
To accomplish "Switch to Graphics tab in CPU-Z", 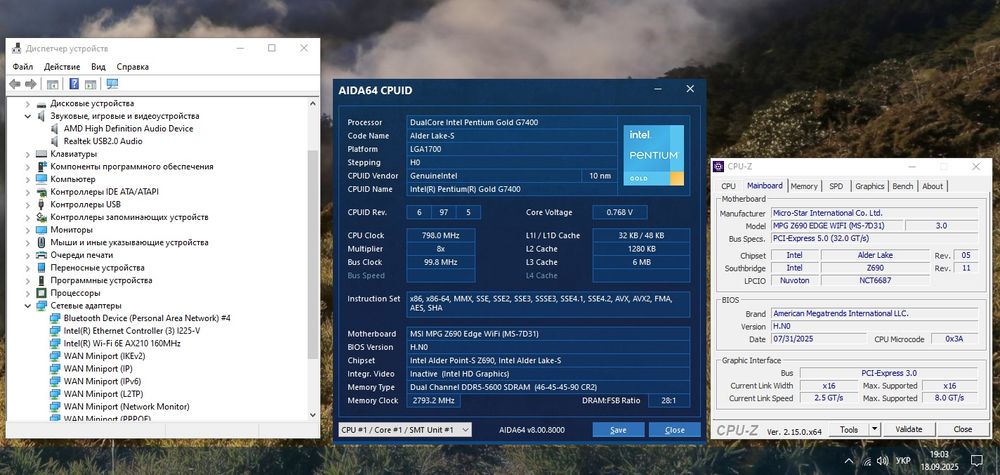I will [870, 186].
